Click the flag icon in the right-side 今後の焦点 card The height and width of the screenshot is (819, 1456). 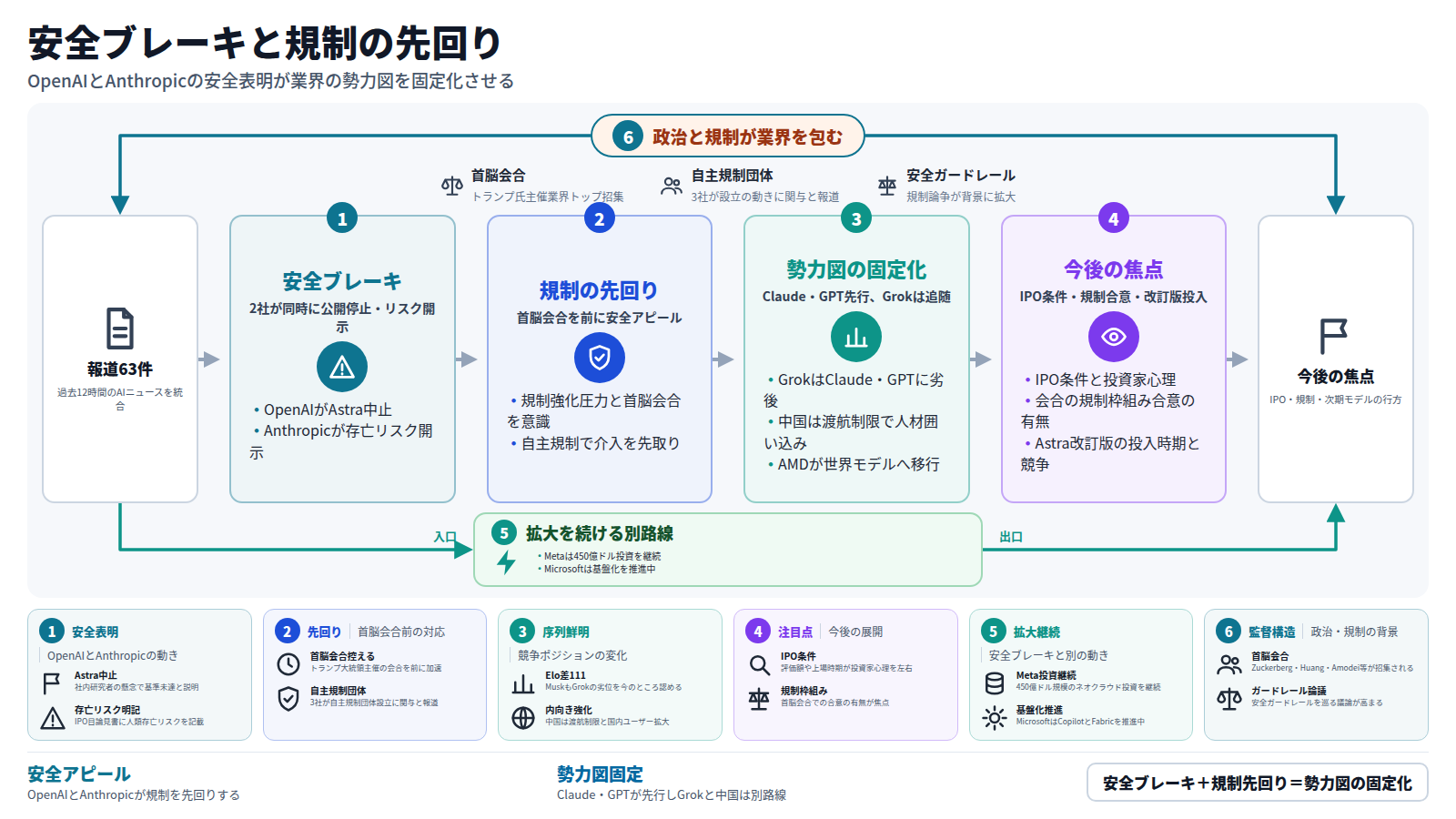[1334, 336]
